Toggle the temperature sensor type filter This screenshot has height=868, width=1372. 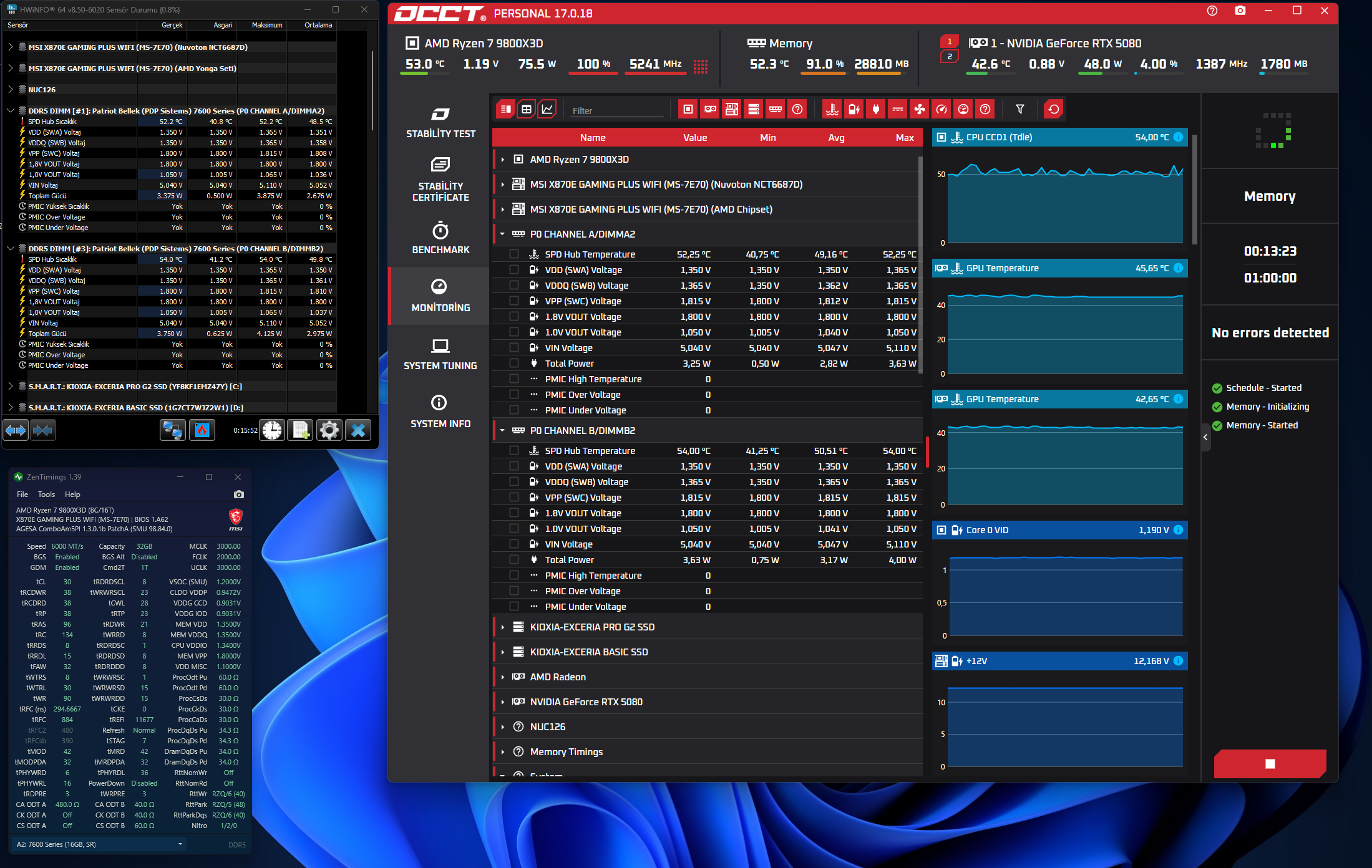pos(832,110)
